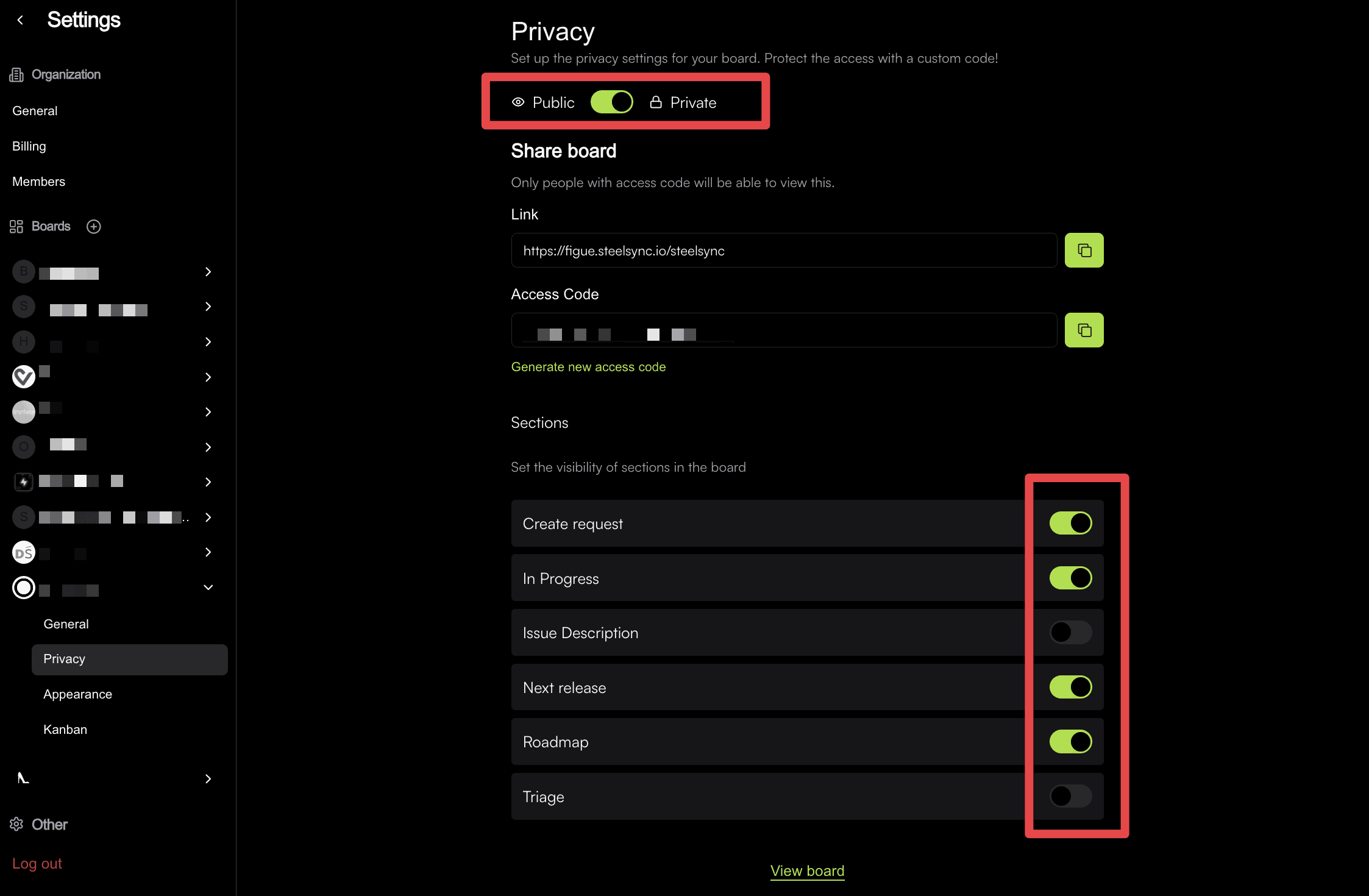1369x896 pixels.
Task: Click the checkmark-logo board avatar in sidebar
Action: (23, 376)
